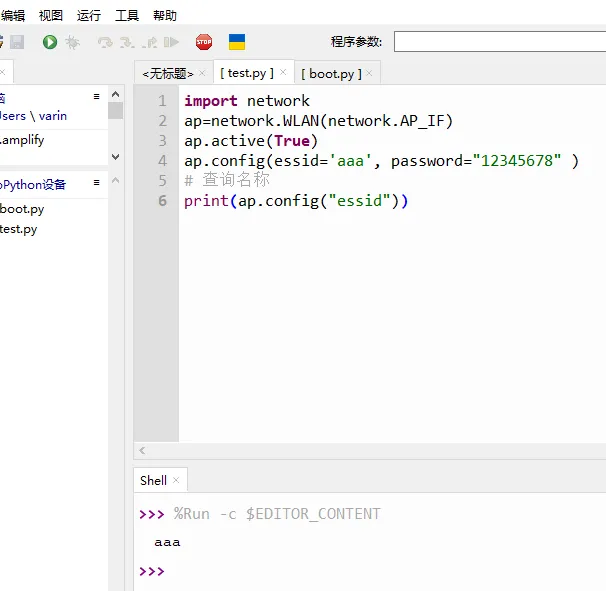The width and height of the screenshot is (606, 591).
Task: Open the 帮助 menu
Action: pos(165,15)
